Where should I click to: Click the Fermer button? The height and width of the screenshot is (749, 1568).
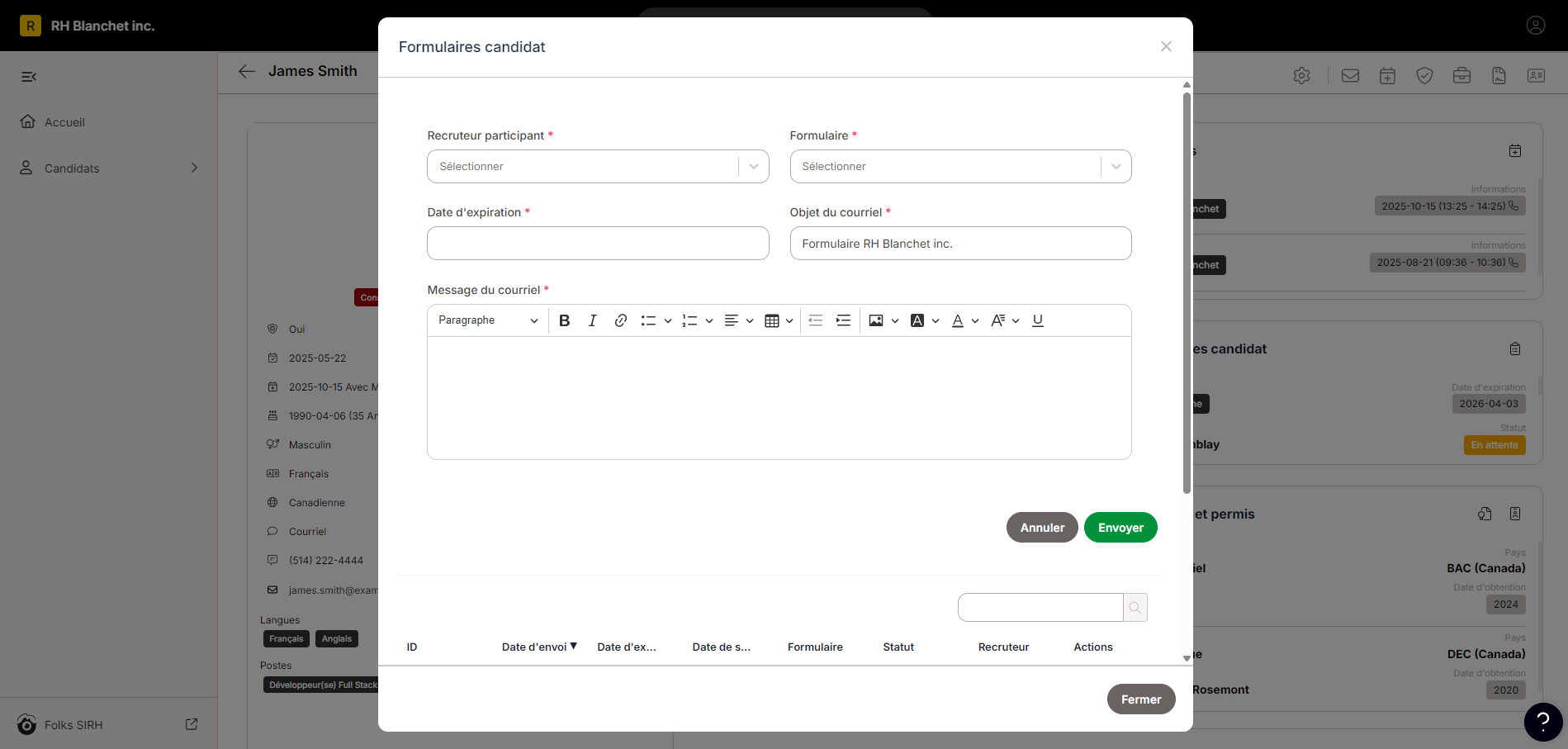tap(1141, 699)
